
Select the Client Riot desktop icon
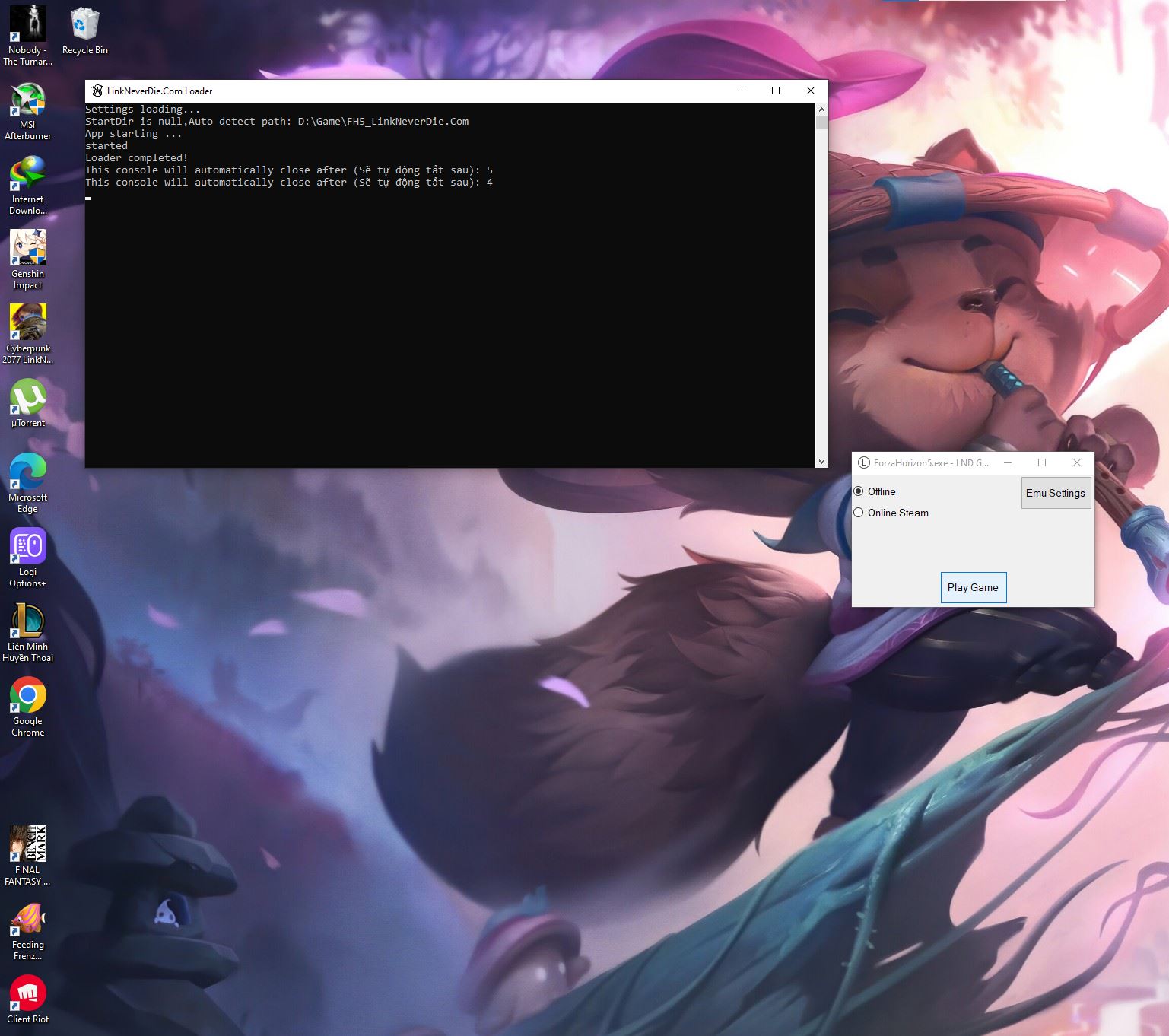[27, 993]
